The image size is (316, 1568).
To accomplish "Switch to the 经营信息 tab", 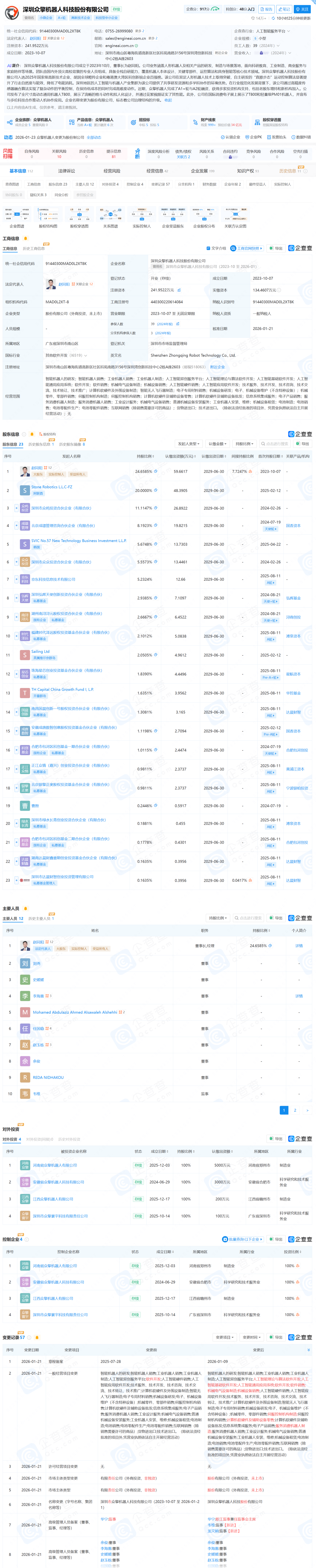I will tap(157, 171).
